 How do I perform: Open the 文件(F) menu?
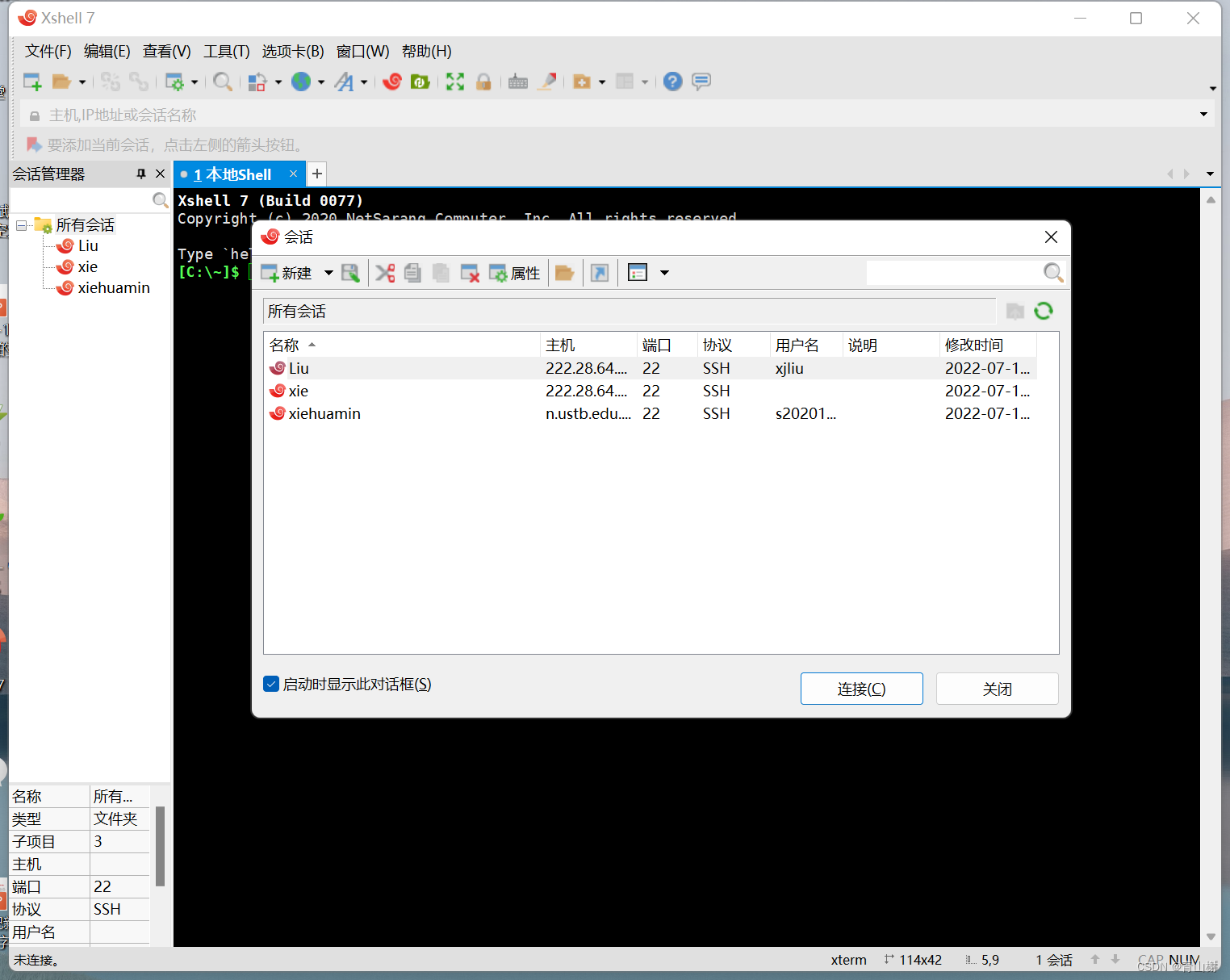click(48, 51)
